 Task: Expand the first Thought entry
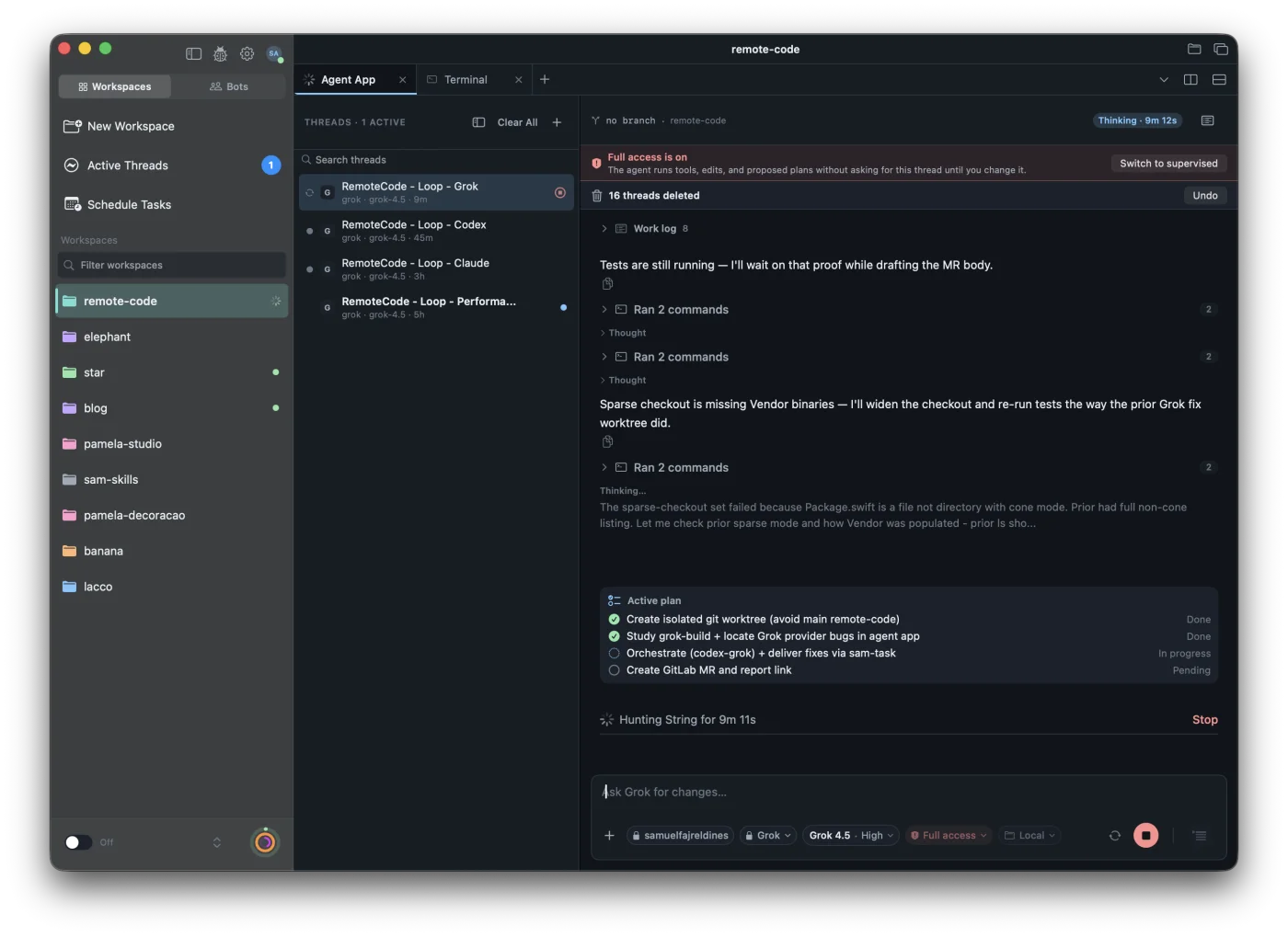click(x=624, y=333)
